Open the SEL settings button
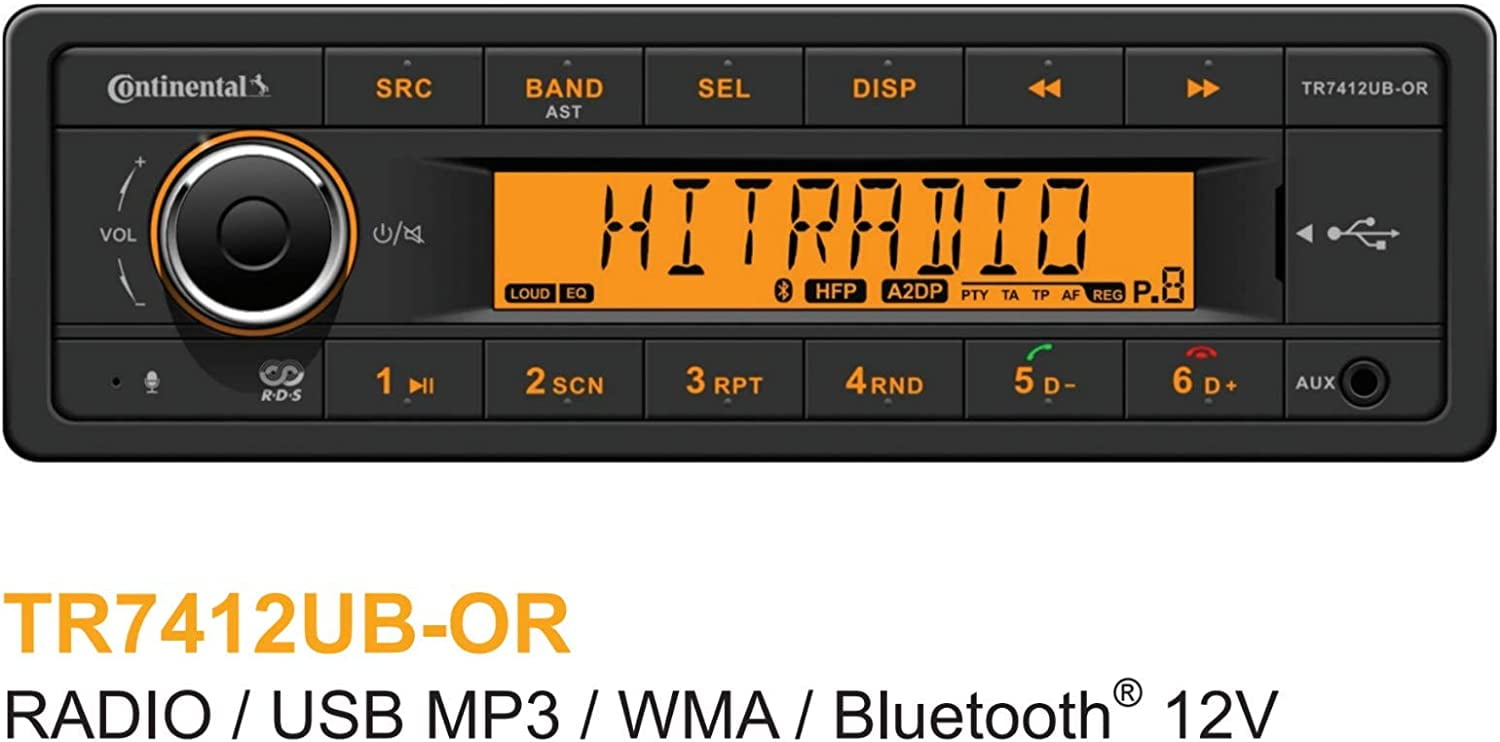Screen dimensions: 1500x742 point(724,88)
